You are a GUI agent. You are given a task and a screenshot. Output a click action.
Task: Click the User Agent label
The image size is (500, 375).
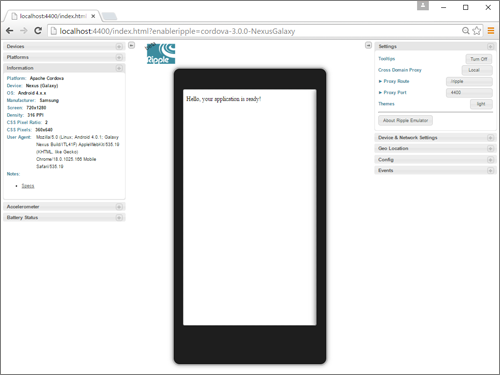19,137
